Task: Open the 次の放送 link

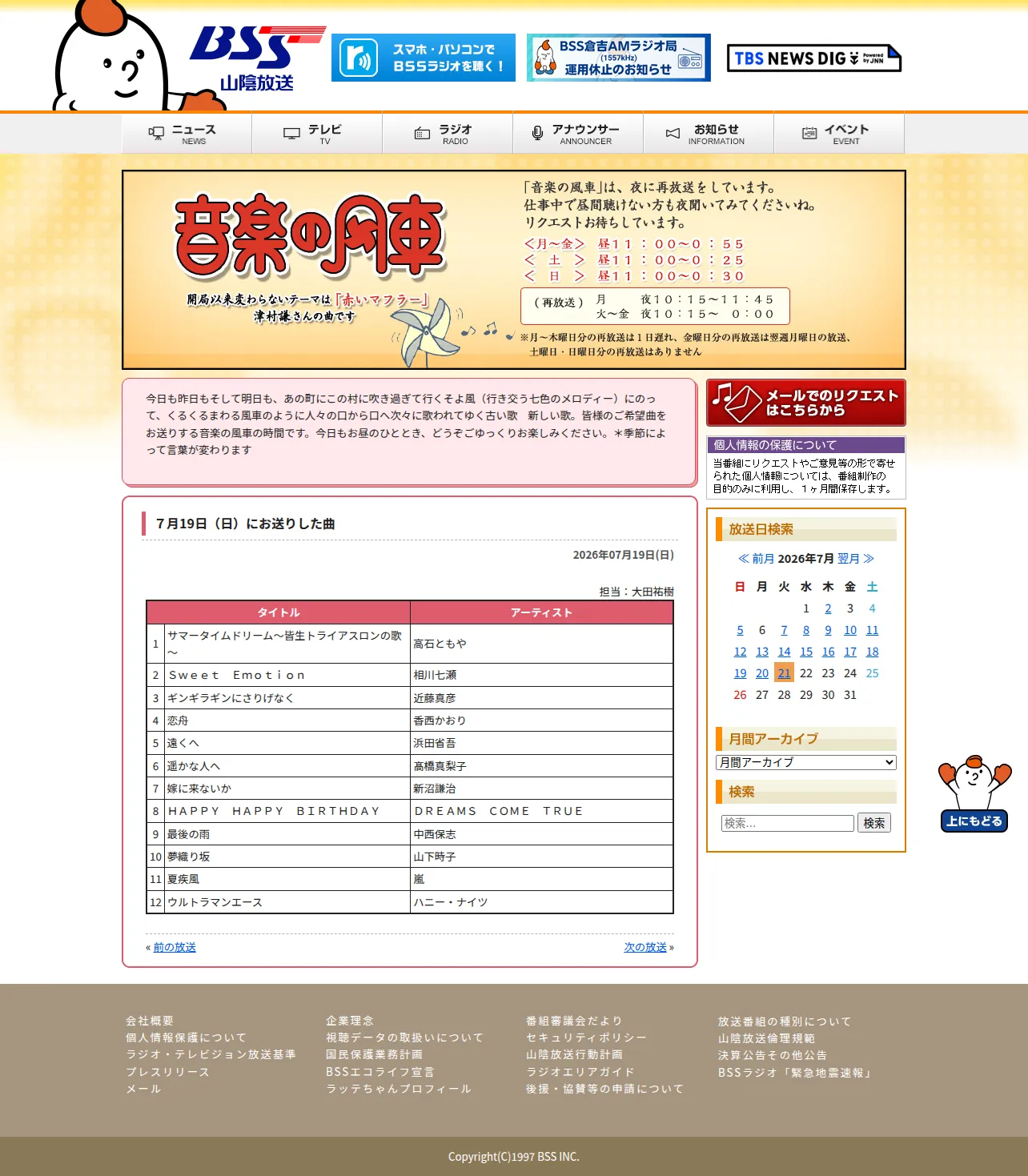Action: pos(645,947)
